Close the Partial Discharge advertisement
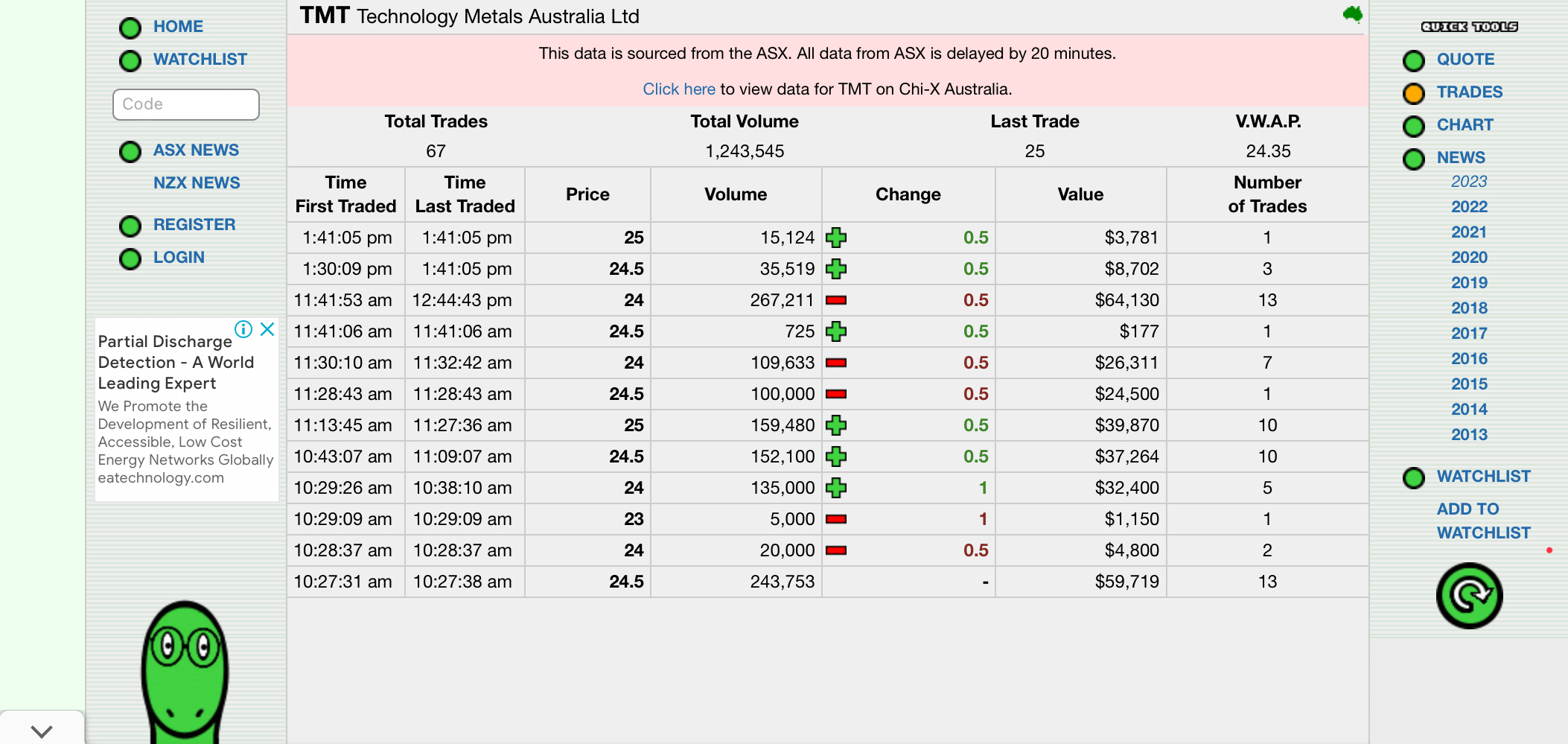Viewport: 1568px width, 744px height. click(267, 329)
